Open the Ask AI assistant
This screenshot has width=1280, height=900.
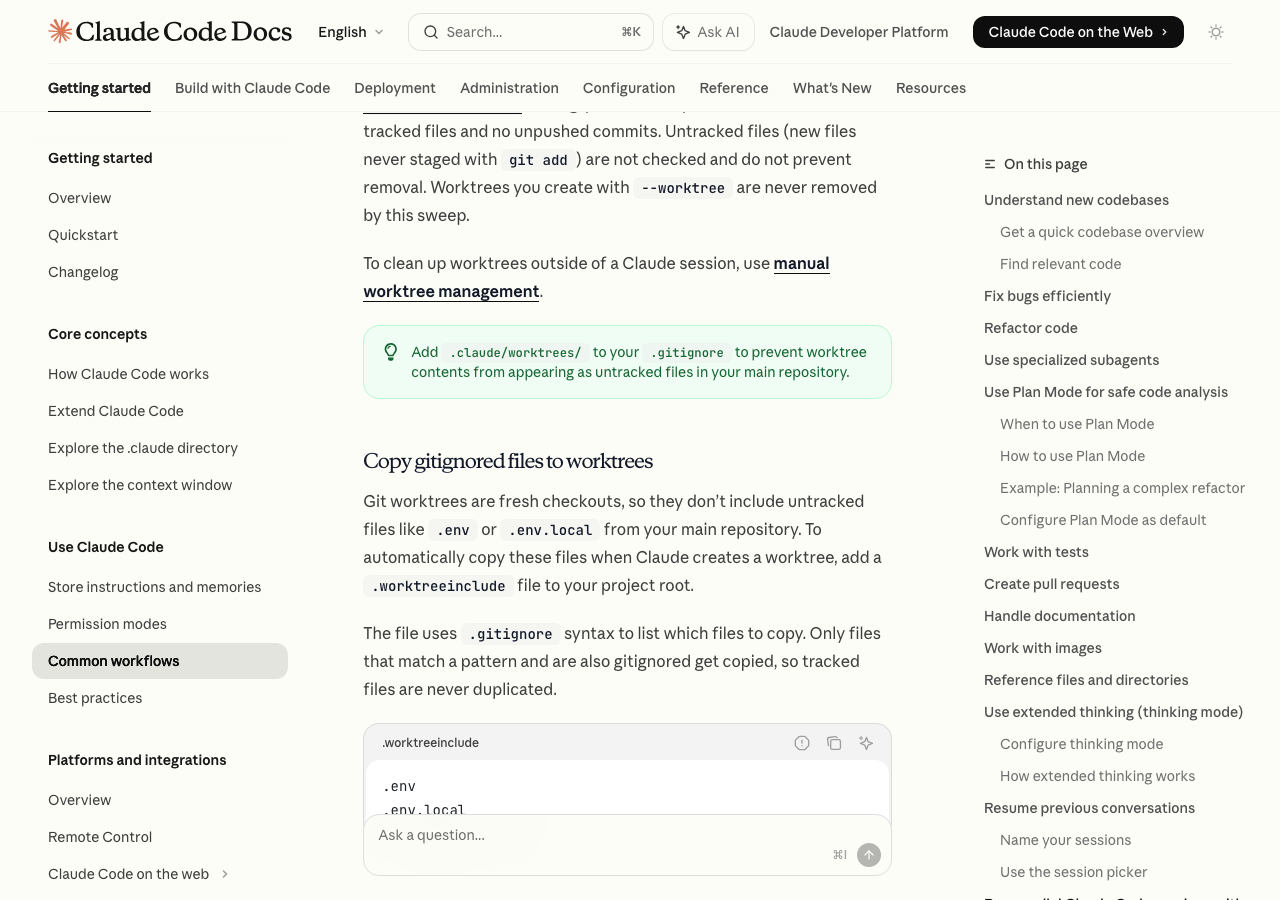pos(708,31)
